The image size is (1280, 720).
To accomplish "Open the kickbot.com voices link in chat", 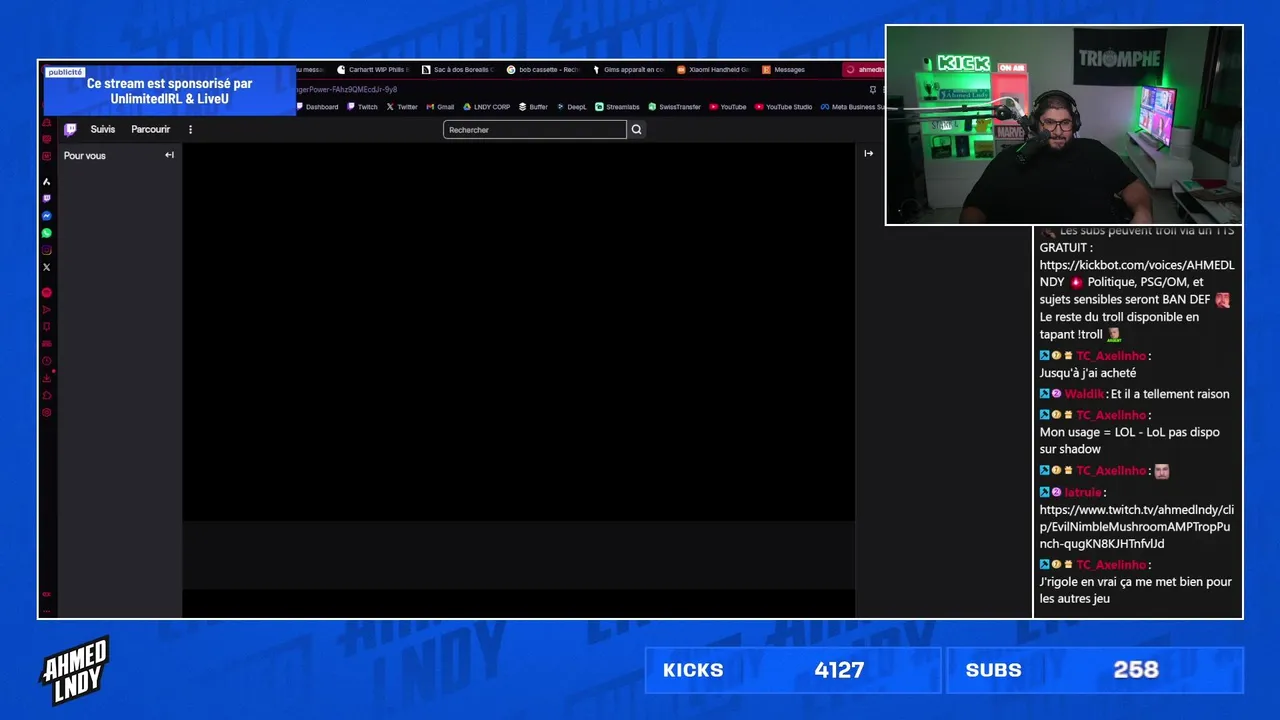I will coord(1137,273).
